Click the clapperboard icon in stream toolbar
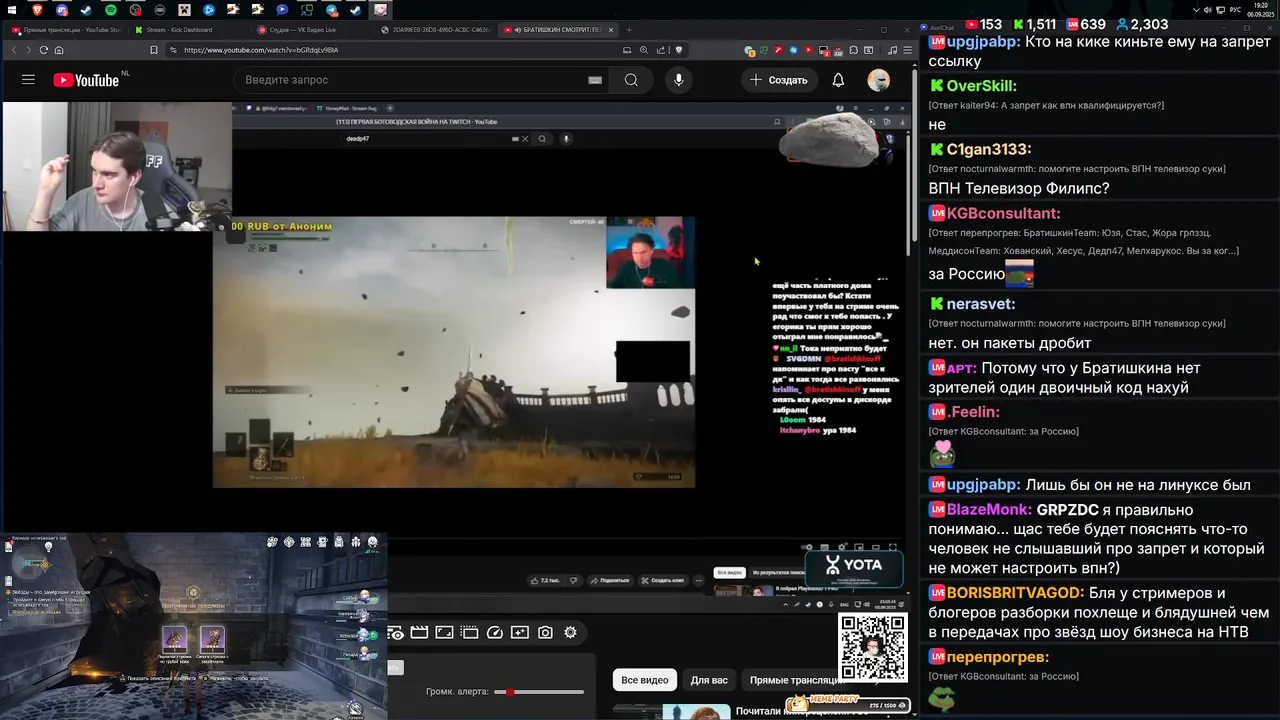This screenshot has height=720, width=1280. [419, 633]
